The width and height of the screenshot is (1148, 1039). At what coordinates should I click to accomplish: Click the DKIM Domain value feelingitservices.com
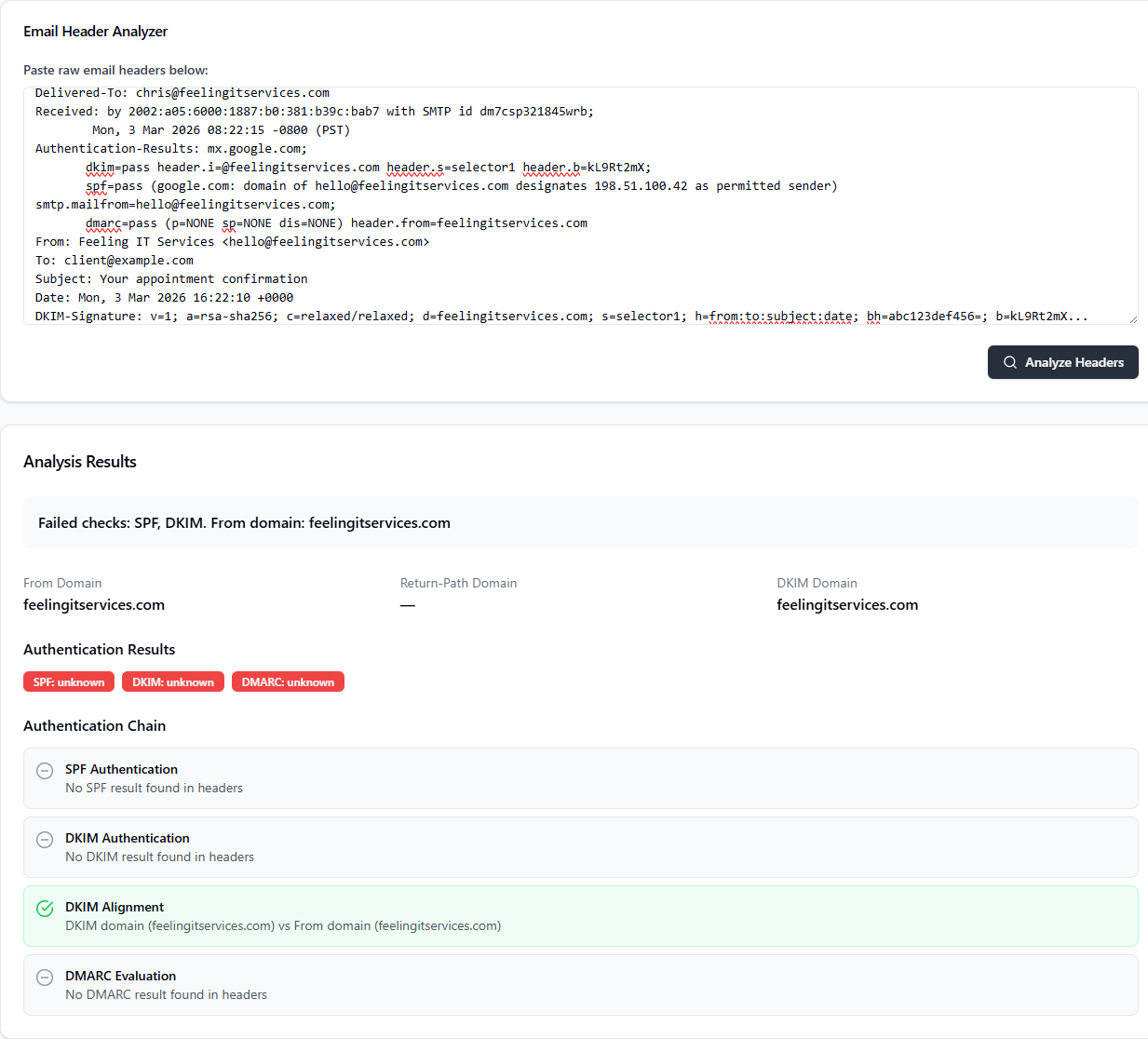point(847,604)
